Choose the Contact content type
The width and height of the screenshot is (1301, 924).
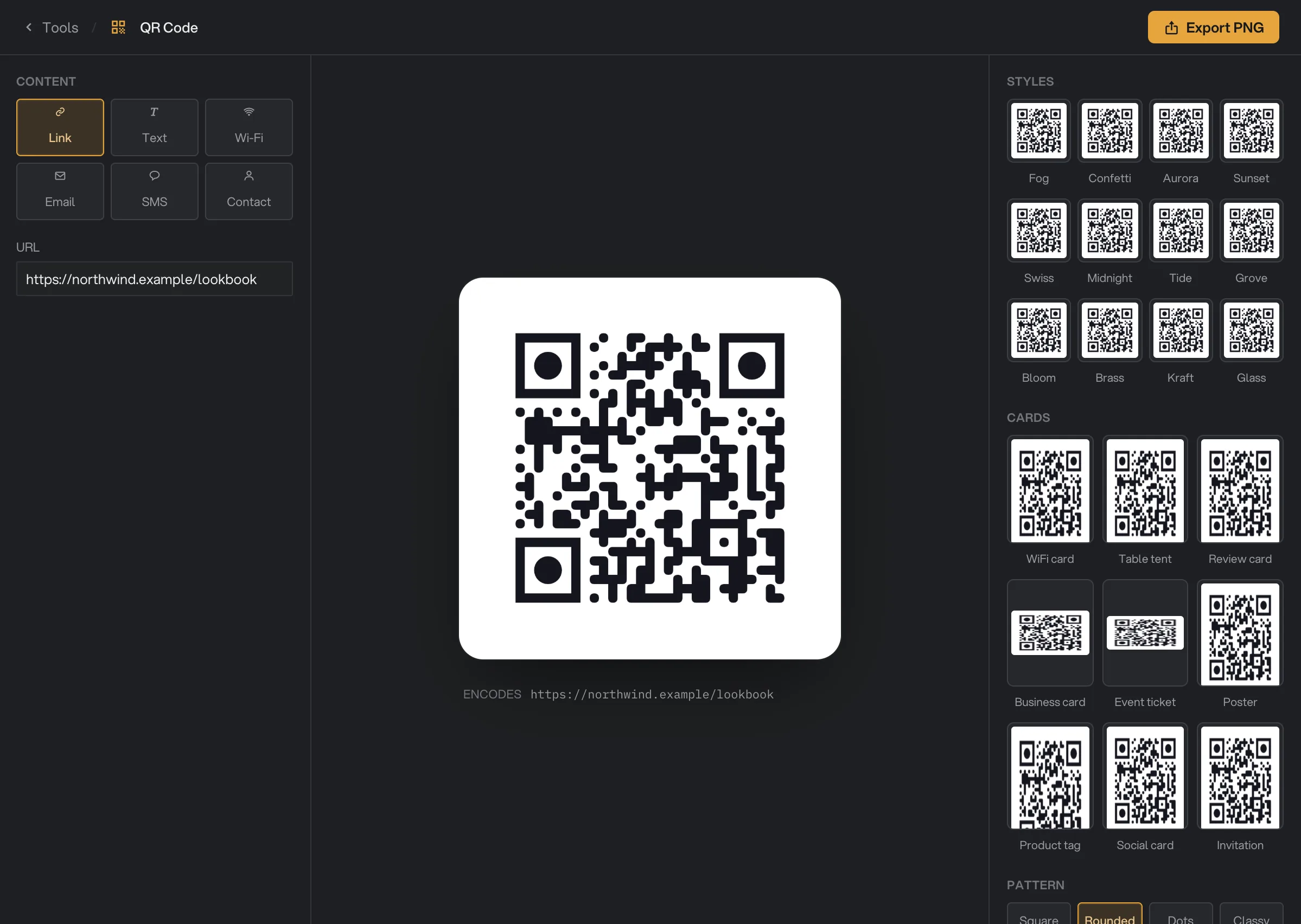(x=248, y=191)
